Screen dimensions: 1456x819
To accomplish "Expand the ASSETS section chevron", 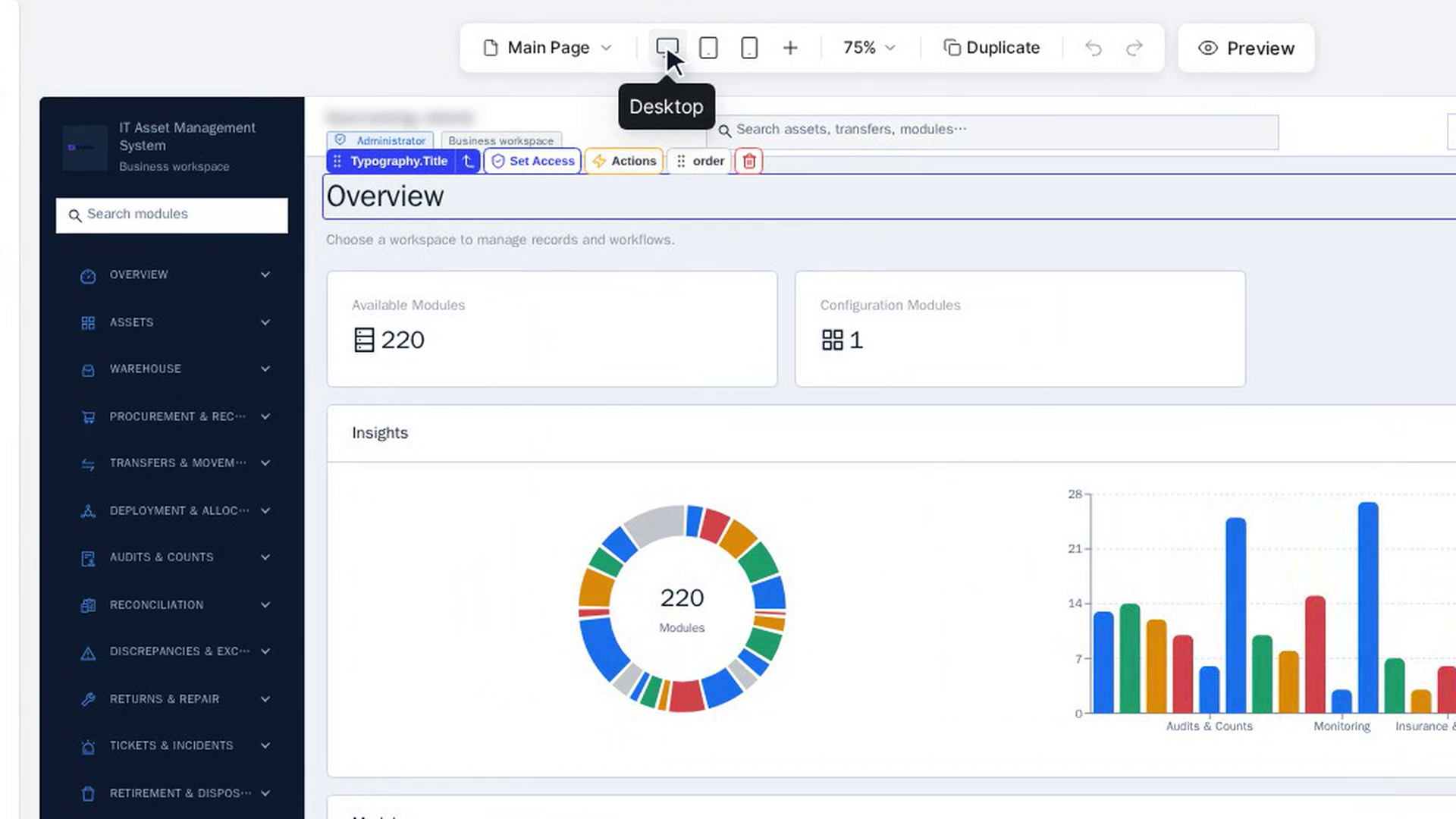I will pyautogui.click(x=265, y=322).
